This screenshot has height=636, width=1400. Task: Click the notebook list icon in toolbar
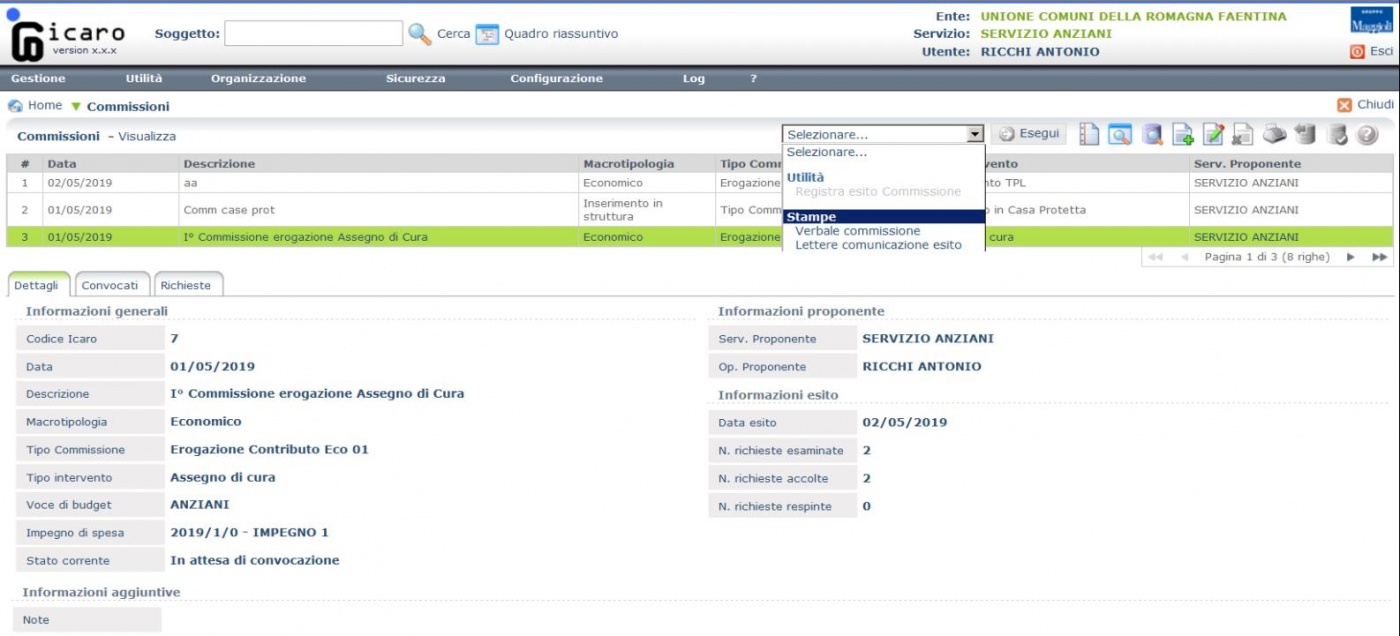pyautogui.click(x=1089, y=134)
